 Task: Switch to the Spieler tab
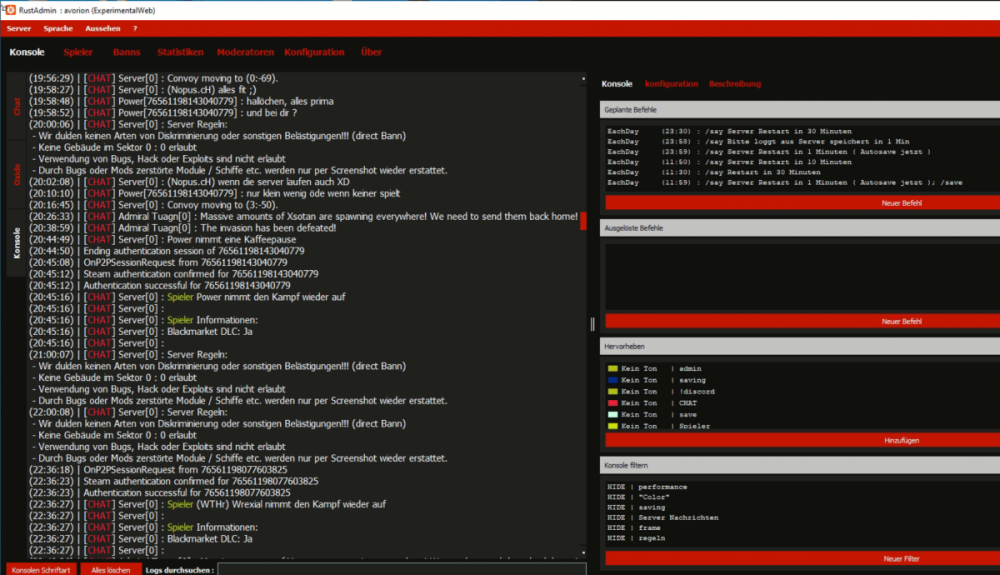coord(78,52)
